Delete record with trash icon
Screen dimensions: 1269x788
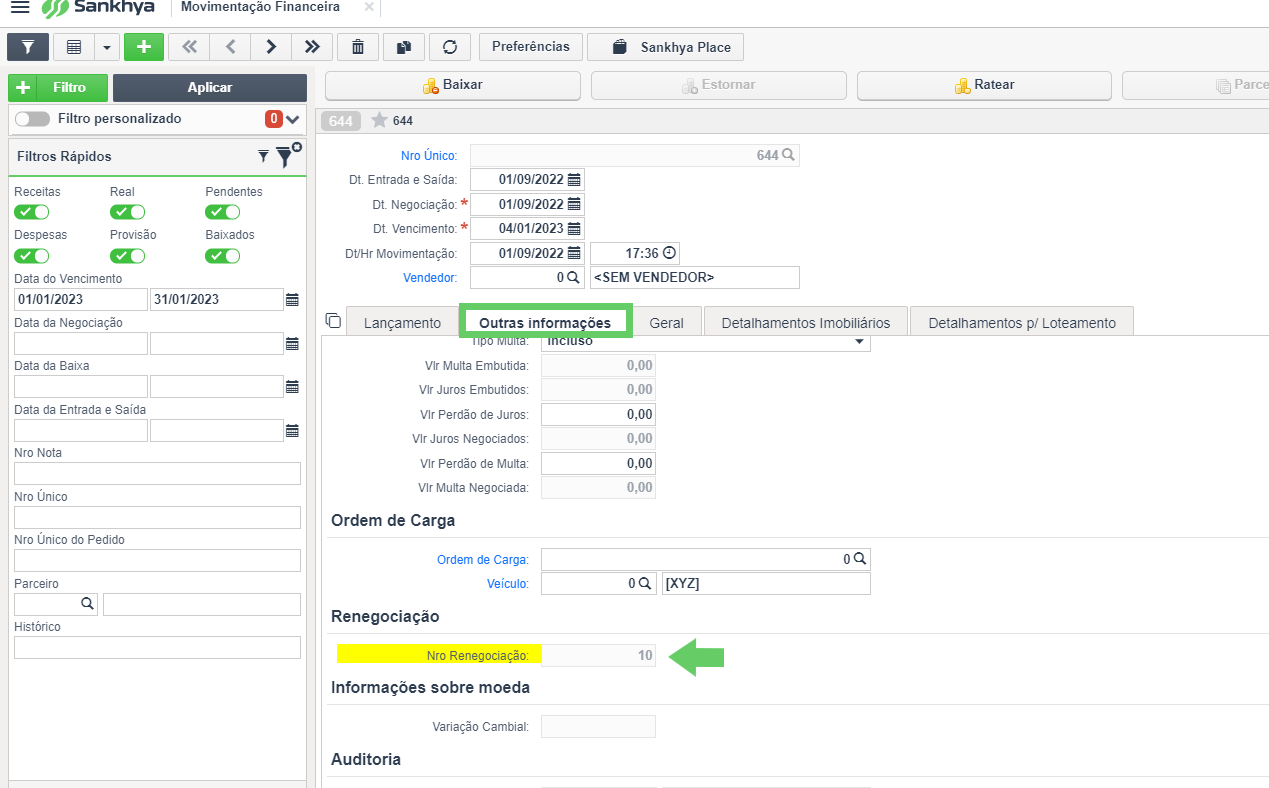pyautogui.click(x=358, y=47)
